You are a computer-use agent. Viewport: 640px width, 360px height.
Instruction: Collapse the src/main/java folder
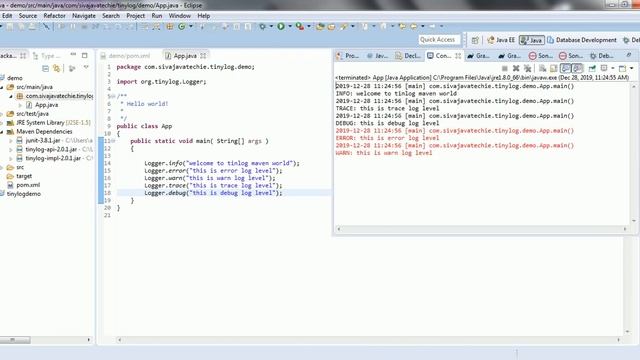click(x=2, y=87)
